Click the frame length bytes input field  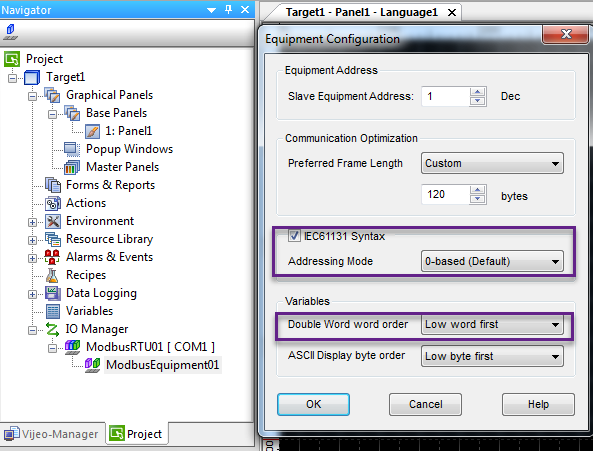[x=446, y=194]
